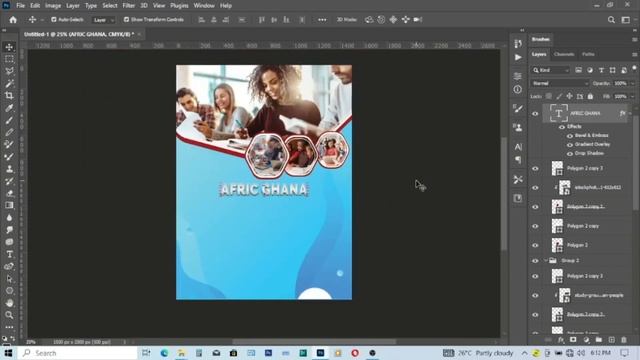Select the Eraser tool

[x=9, y=193]
